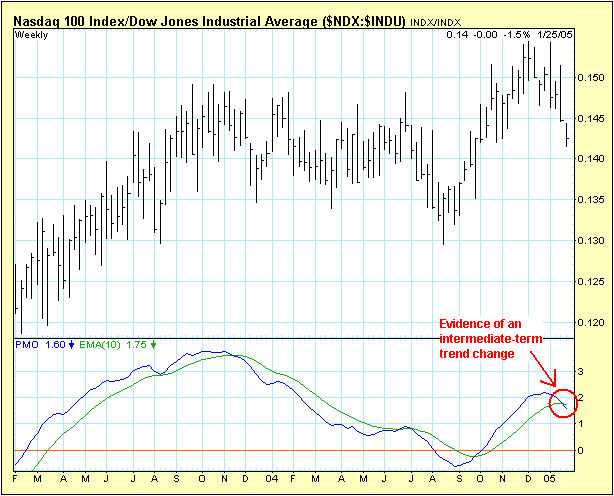Click the EMA(10) 1.75 indicator label
614x496 pixels.
point(115,345)
